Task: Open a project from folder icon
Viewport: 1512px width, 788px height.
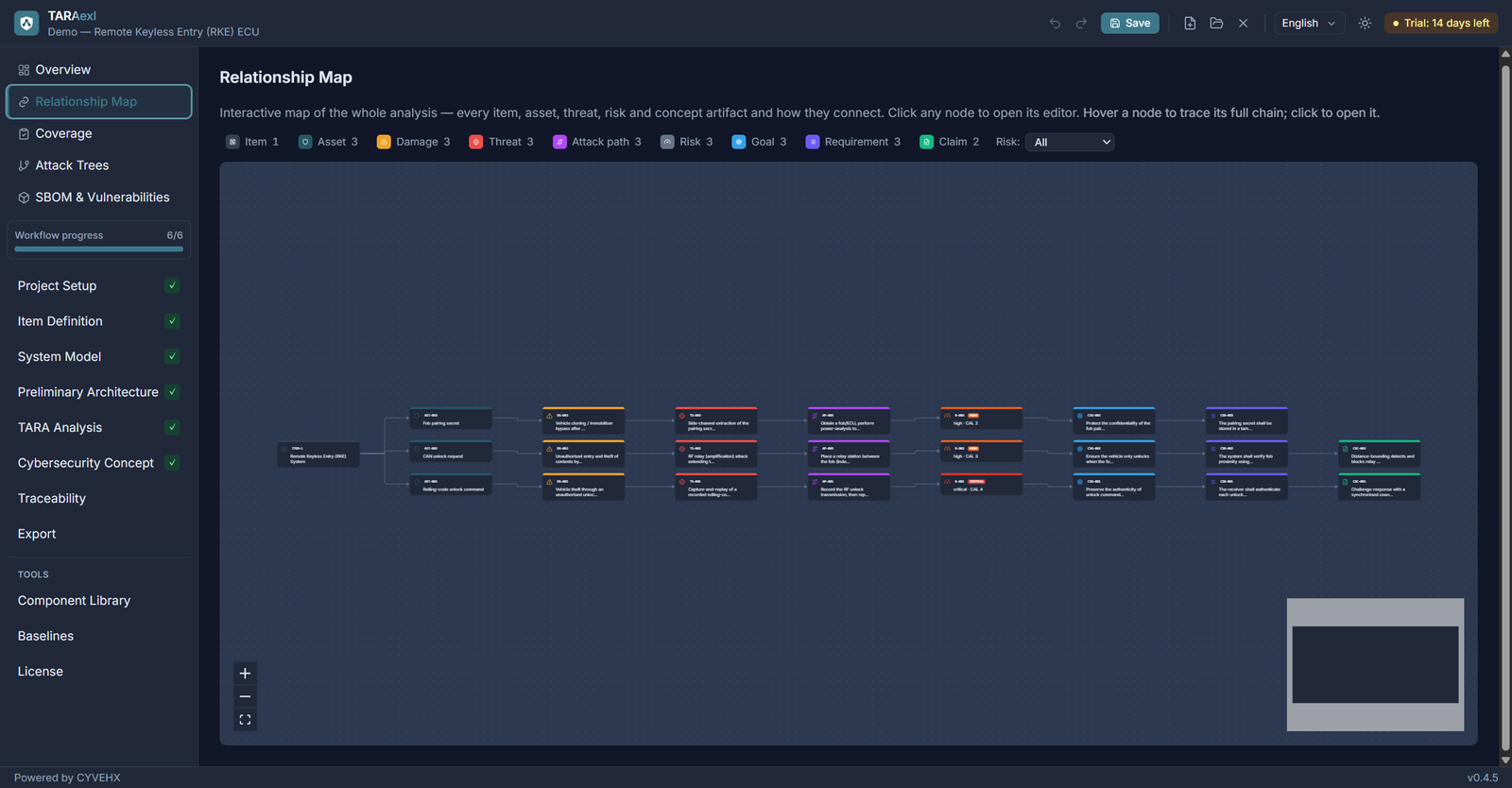Action: pyautogui.click(x=1216, y=24)
